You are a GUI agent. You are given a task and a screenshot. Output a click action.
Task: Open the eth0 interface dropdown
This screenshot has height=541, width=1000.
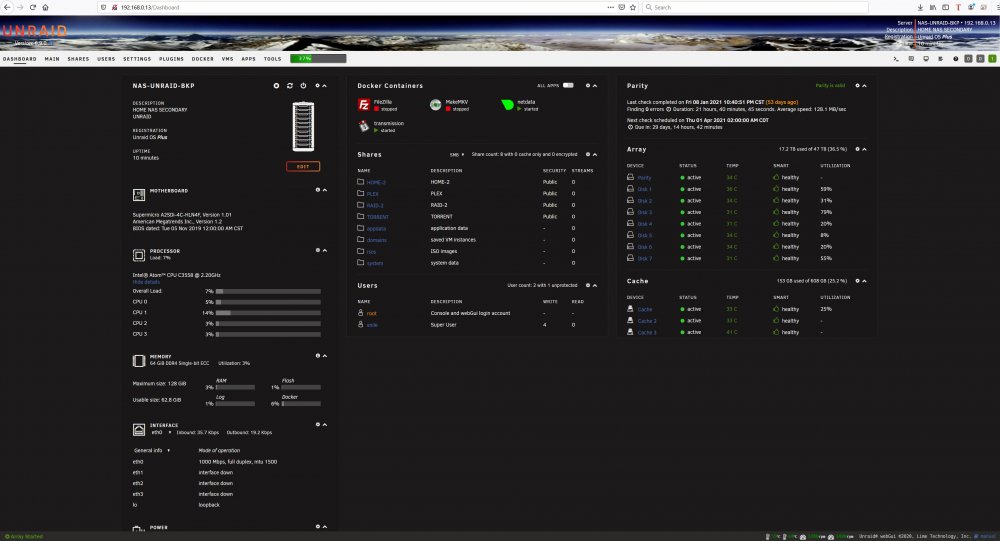tap(161, 433)
